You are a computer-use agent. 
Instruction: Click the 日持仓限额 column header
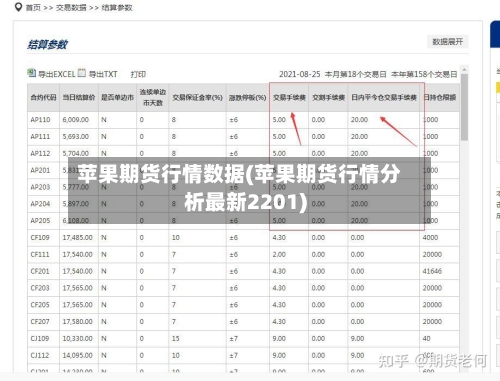click(440, 97)
